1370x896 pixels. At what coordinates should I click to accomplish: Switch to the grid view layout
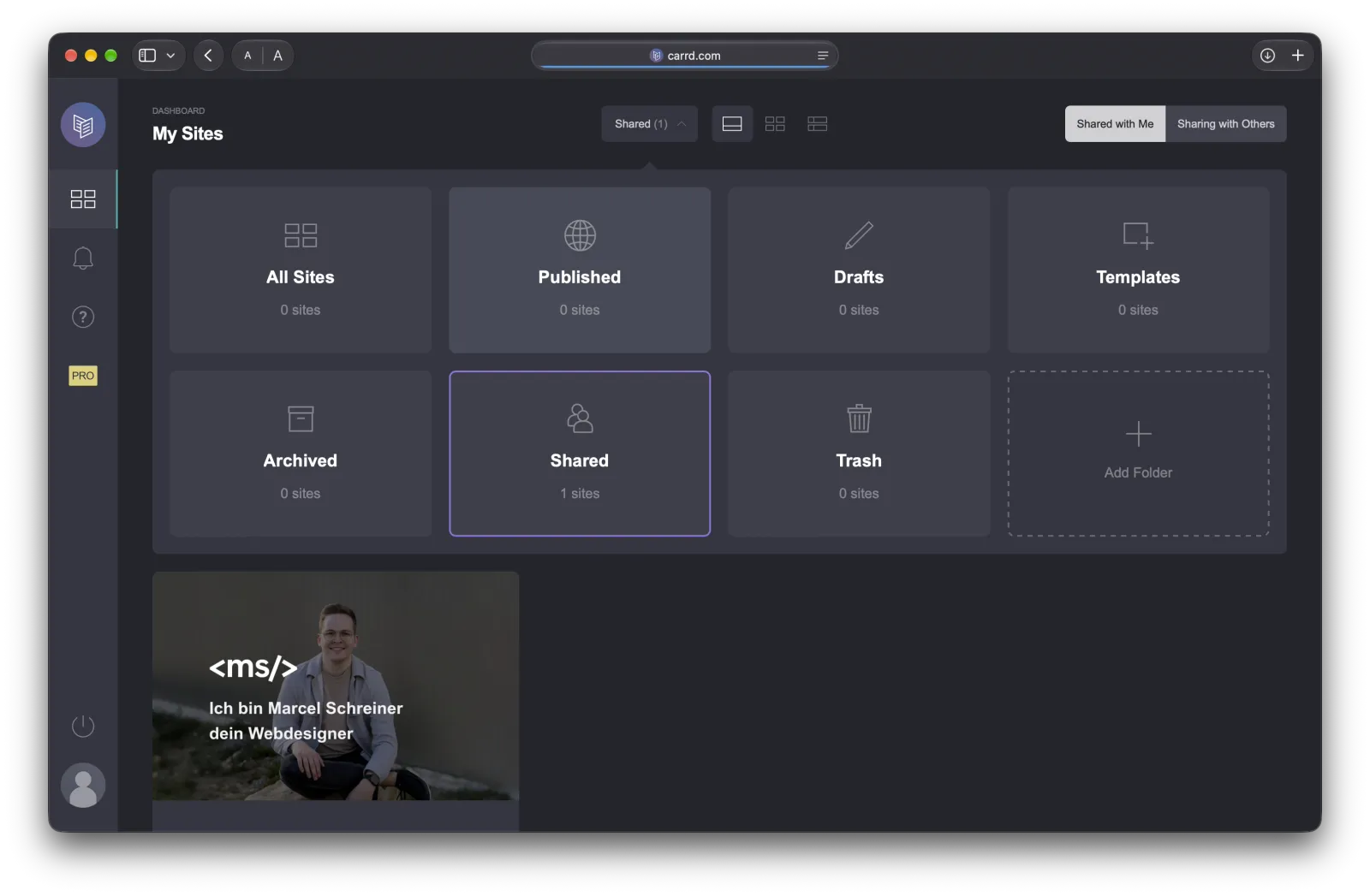pyautogui.click(x=775, y=124)
